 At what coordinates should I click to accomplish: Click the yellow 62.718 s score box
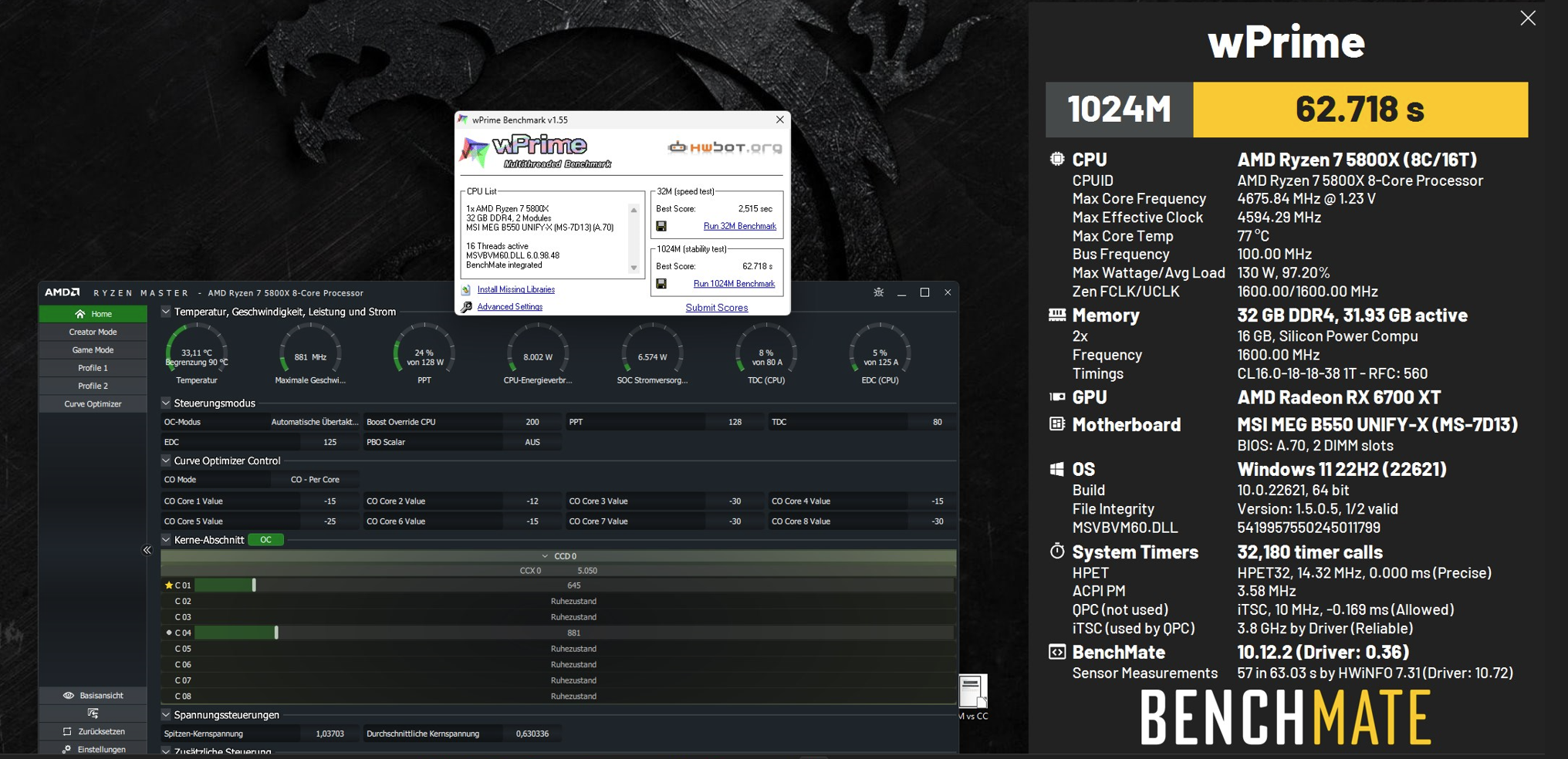(1360, 110)
